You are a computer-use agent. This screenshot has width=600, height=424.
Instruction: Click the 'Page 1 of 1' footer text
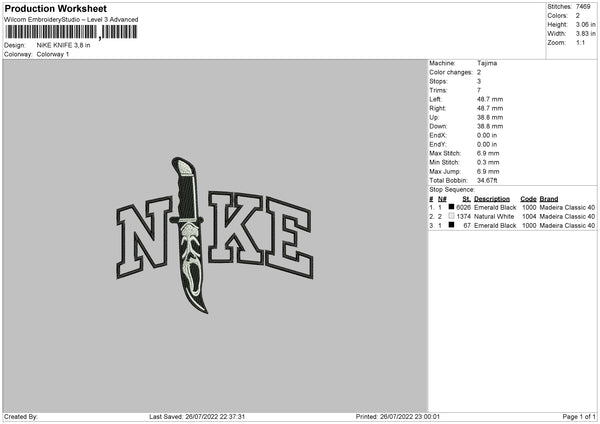[579, 416]
